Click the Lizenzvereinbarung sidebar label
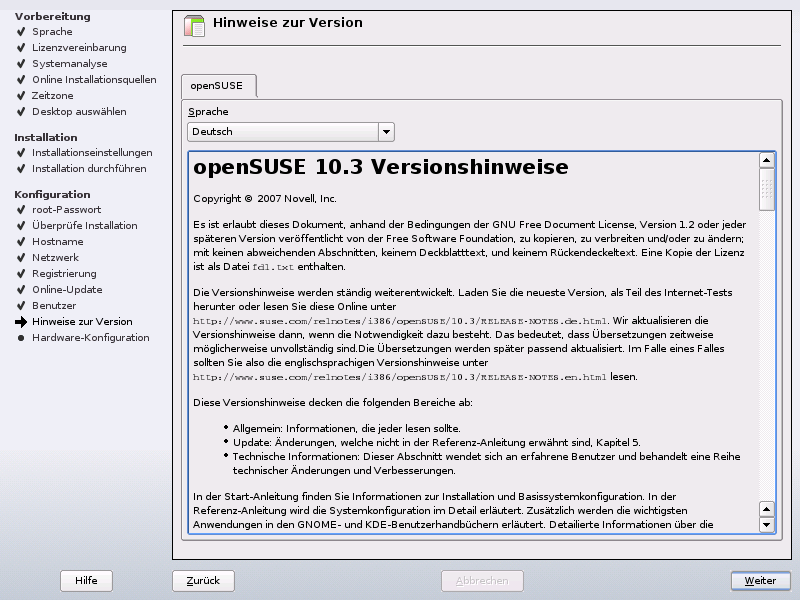 click(x=79, y=48)
